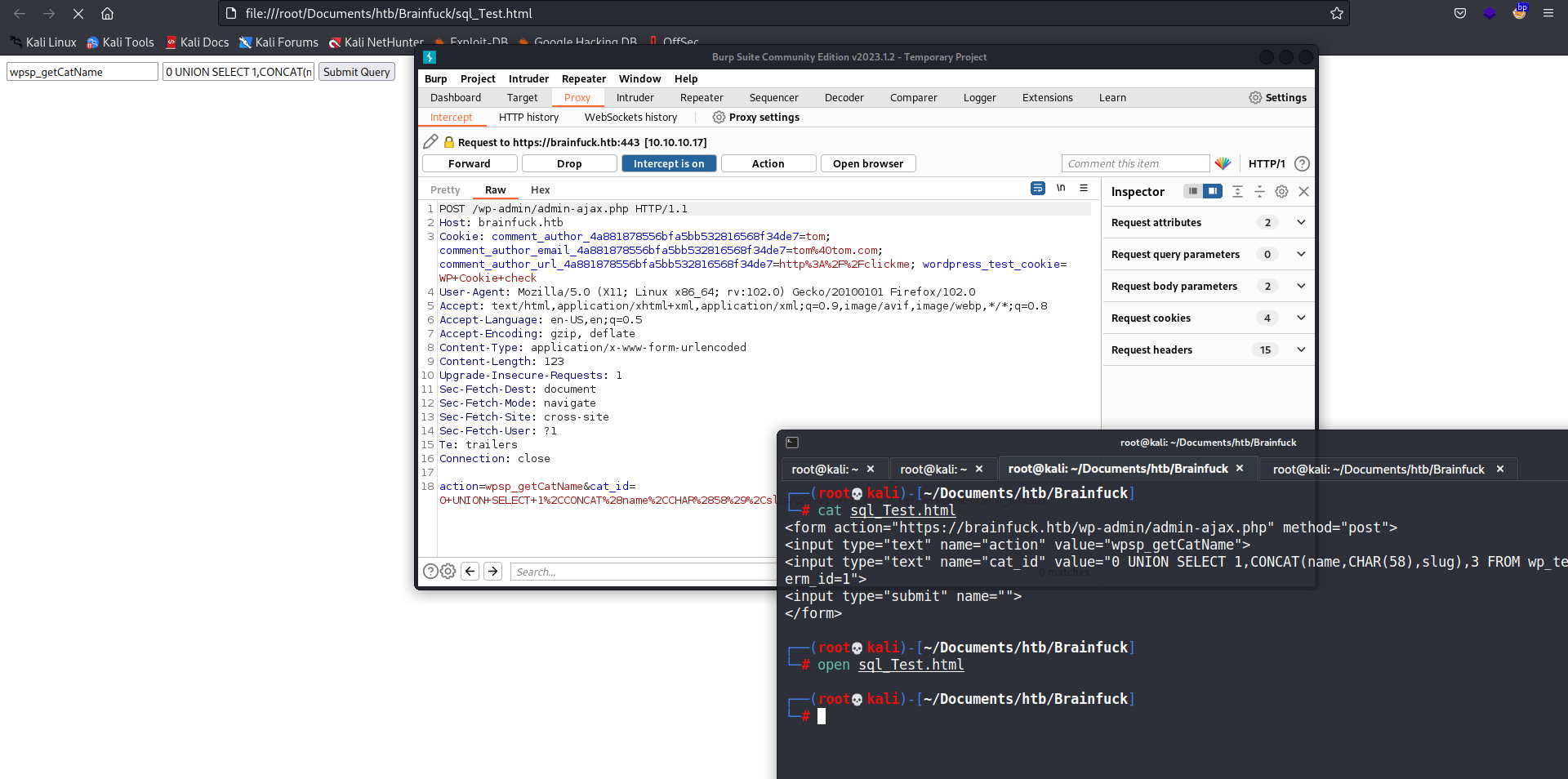Open the HTTP history sub-tab
The height and width of the screenshot is (779, 1568).
click(528, 117)
